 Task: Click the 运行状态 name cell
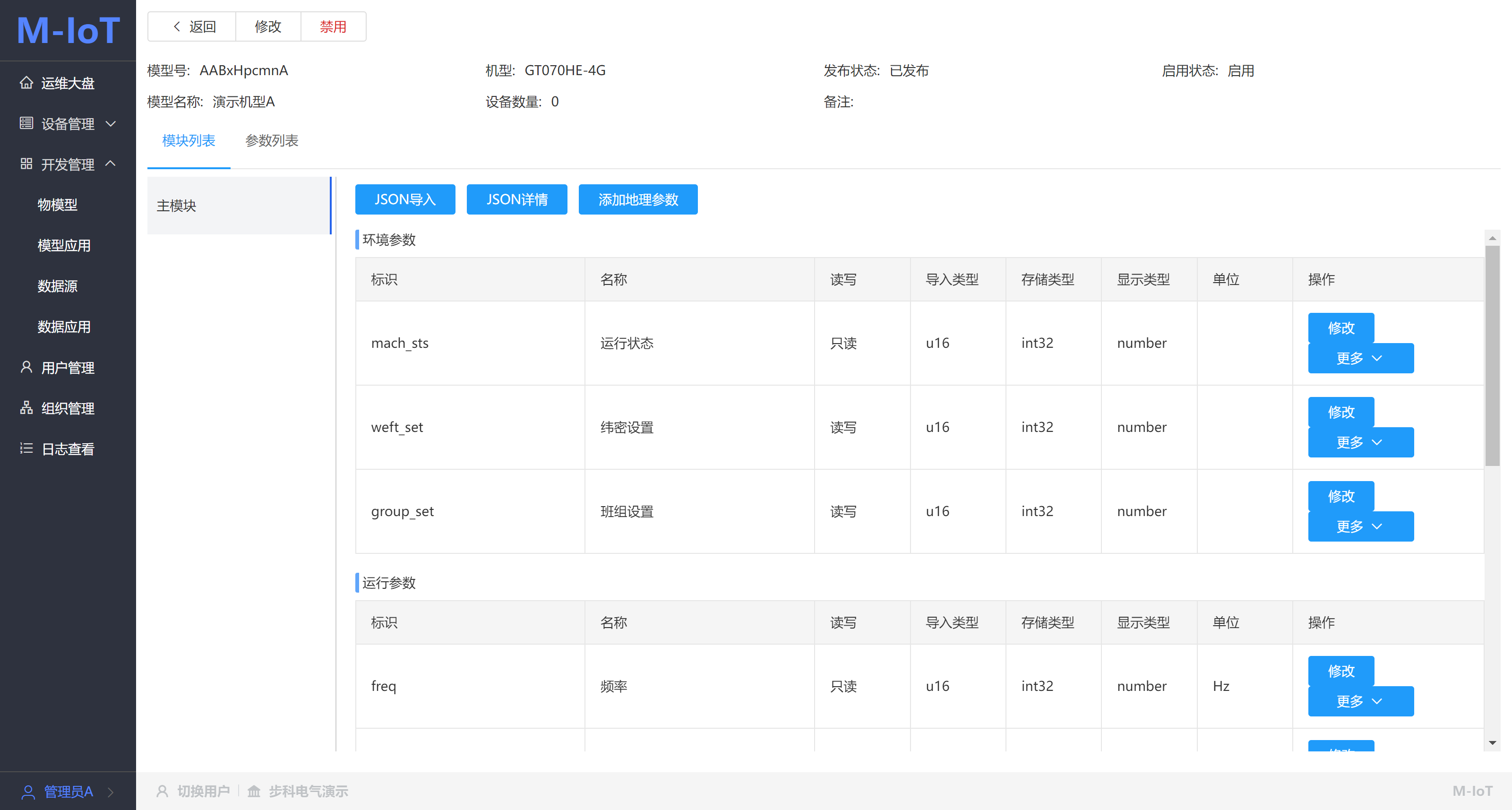click(x=700, y=344)
